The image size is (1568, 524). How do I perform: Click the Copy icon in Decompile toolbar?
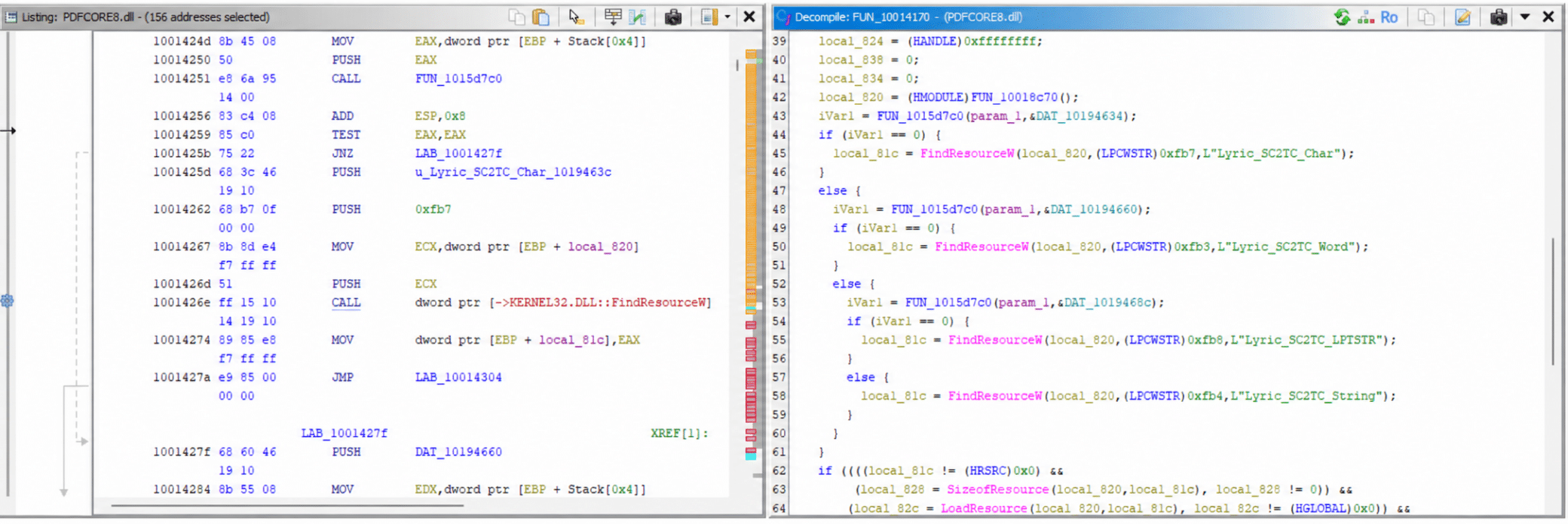(x=1426, y=17)
